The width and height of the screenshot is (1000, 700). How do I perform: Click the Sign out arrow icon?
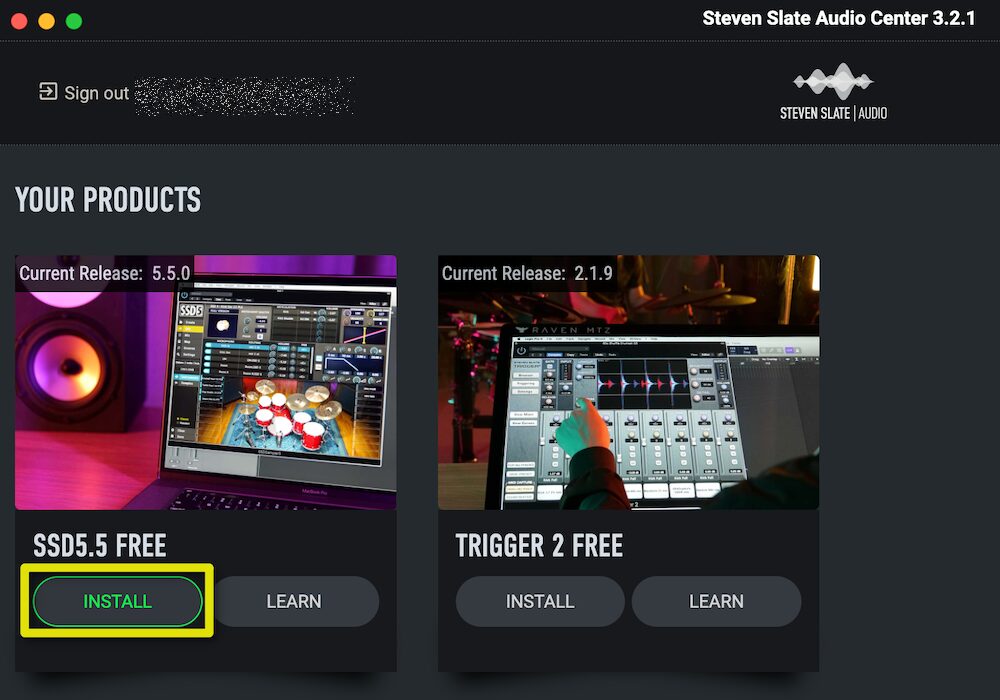coord(48,92)
